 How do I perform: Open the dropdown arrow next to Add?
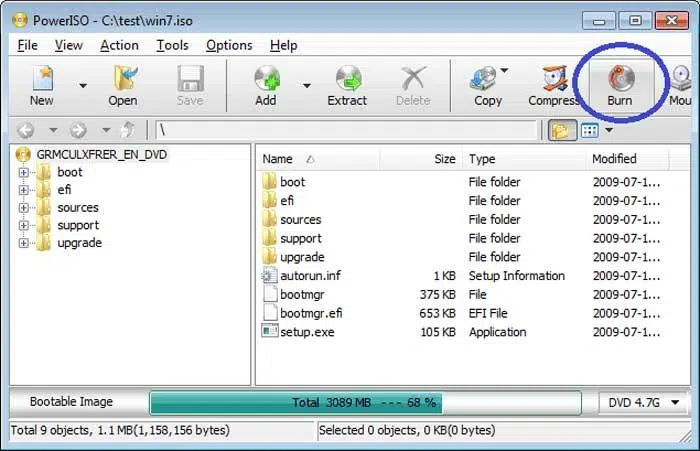307,85
